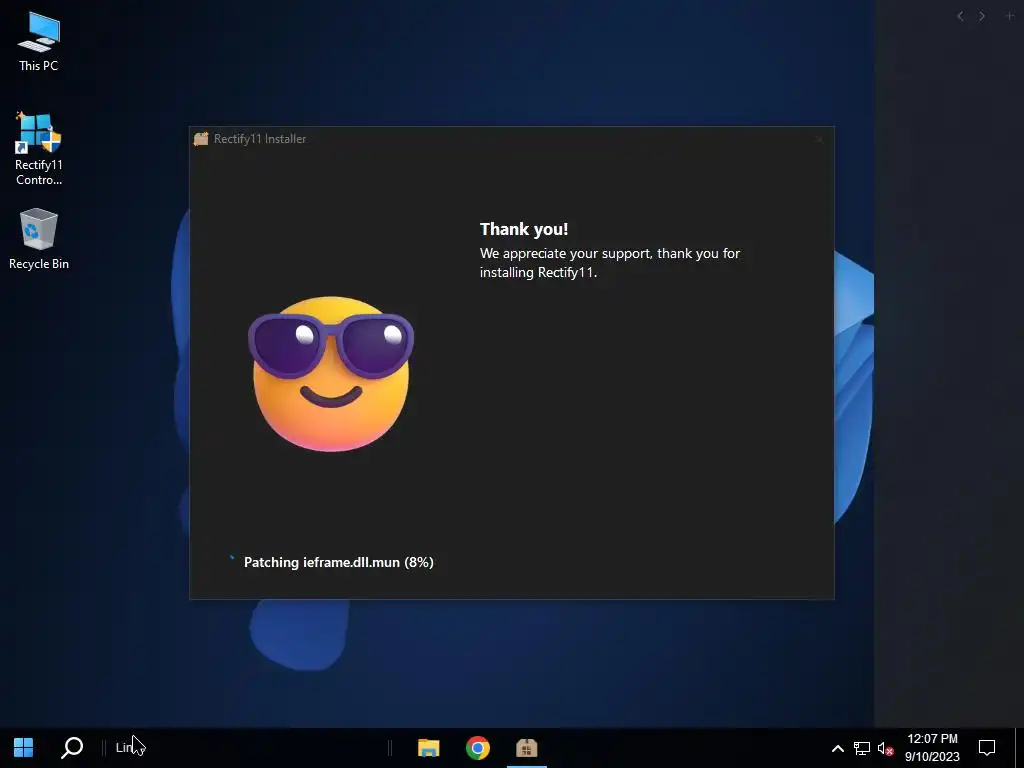Select the Recycle Bin desktop icon
Screen dimensions: 1024x768
[x=39, y=239]
